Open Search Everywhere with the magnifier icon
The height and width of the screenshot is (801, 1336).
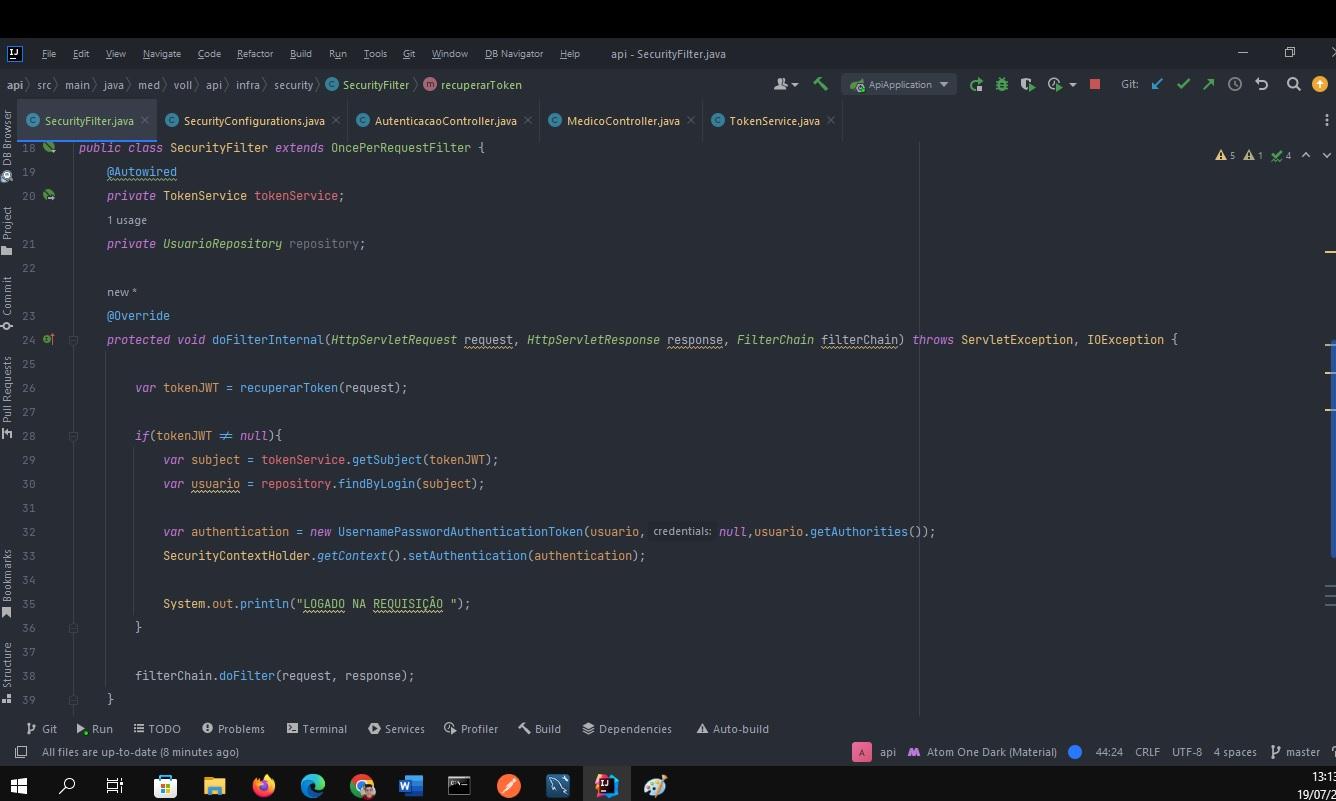[1293, 85]
